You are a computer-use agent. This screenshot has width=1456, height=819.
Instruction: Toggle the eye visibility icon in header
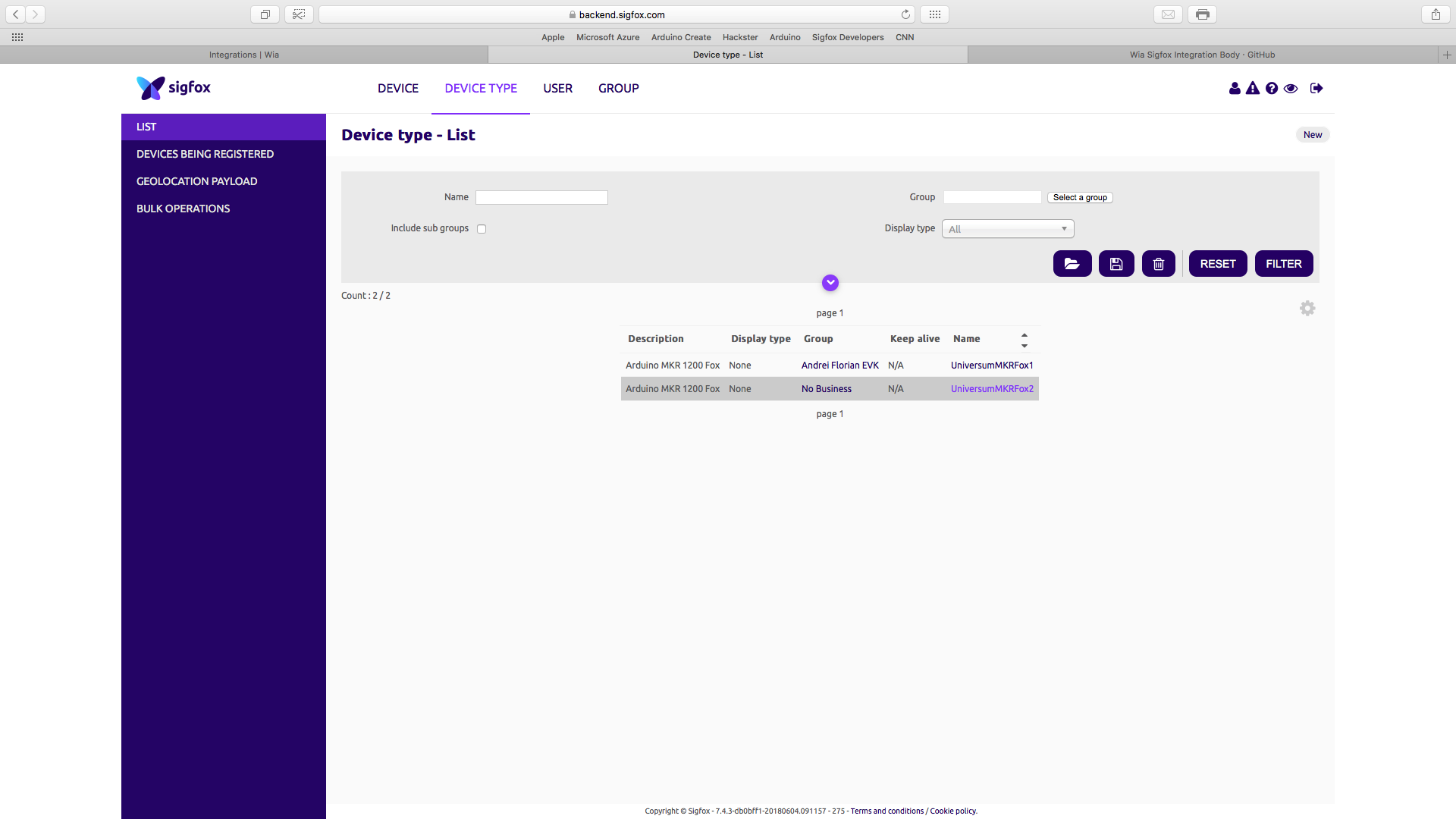pos(1291,89)
